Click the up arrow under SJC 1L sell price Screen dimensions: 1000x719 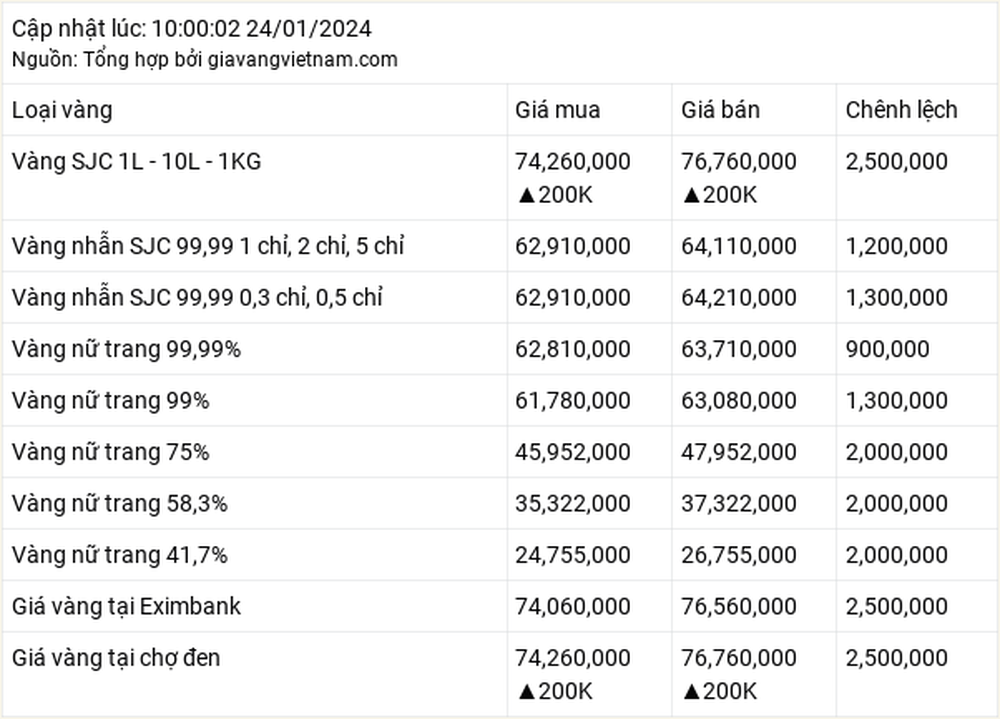point(691,195)
